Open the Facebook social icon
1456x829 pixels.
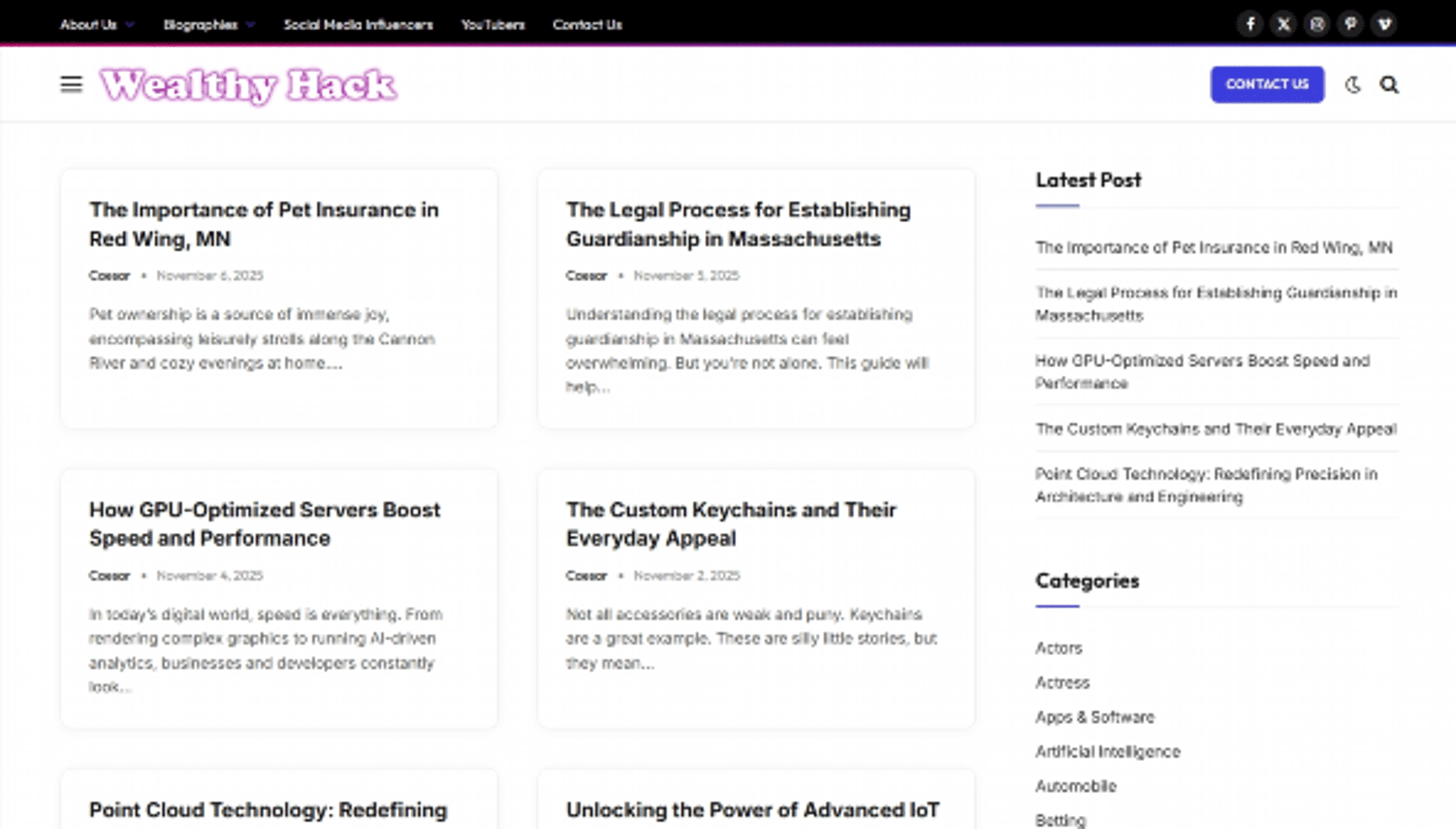pos(1250,25)
